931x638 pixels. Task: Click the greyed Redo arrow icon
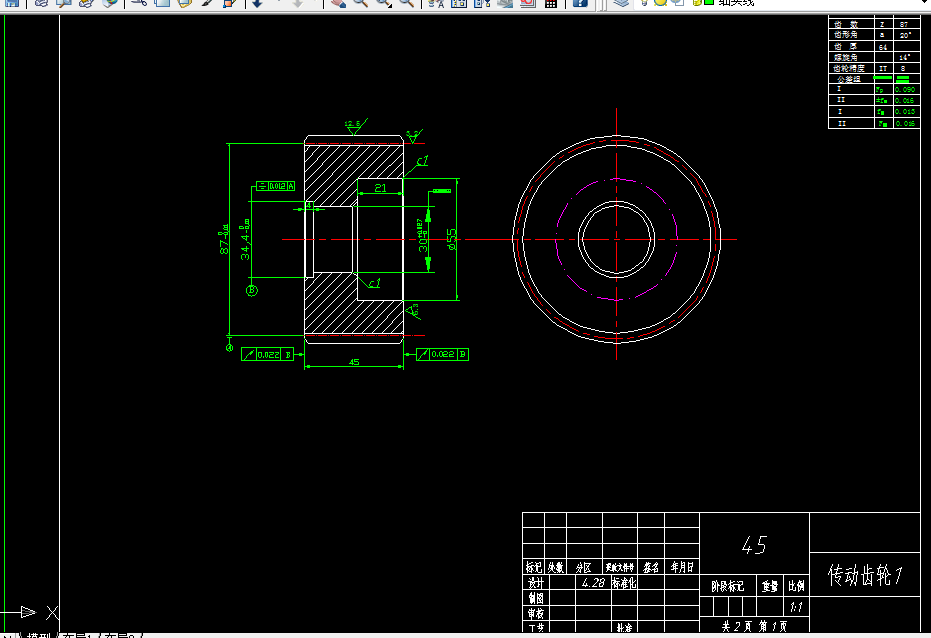pos(298,3)
